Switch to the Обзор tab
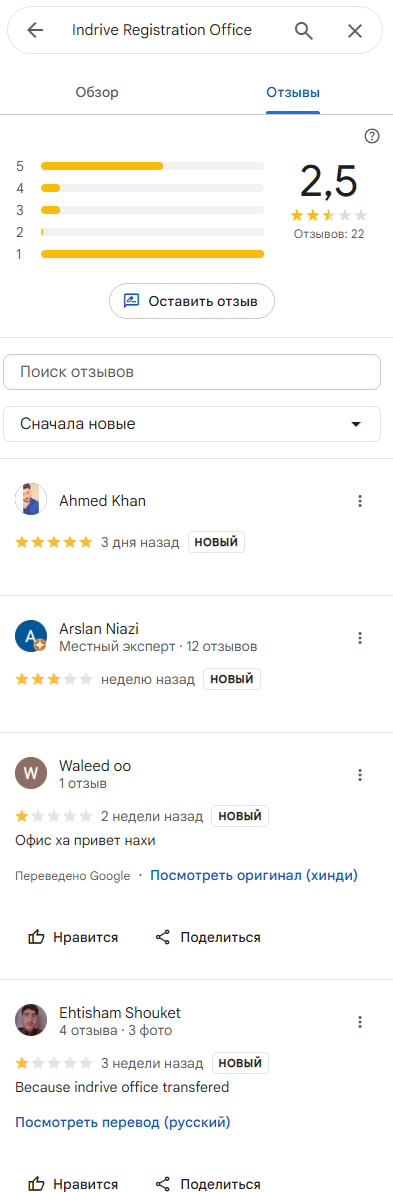The width and height of the screenshot is (393, 1192). pyautogui.click(x=97, y=93)
